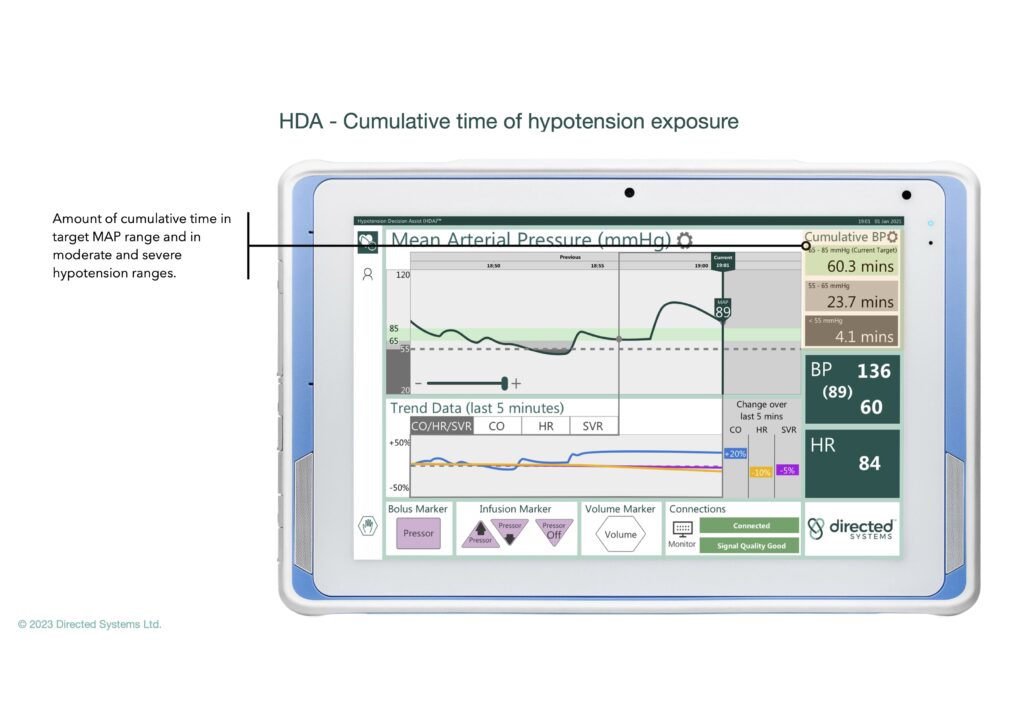Open Cumulative BP settings gear
This screenshot has height=724, width=1024.
point(892,237)
